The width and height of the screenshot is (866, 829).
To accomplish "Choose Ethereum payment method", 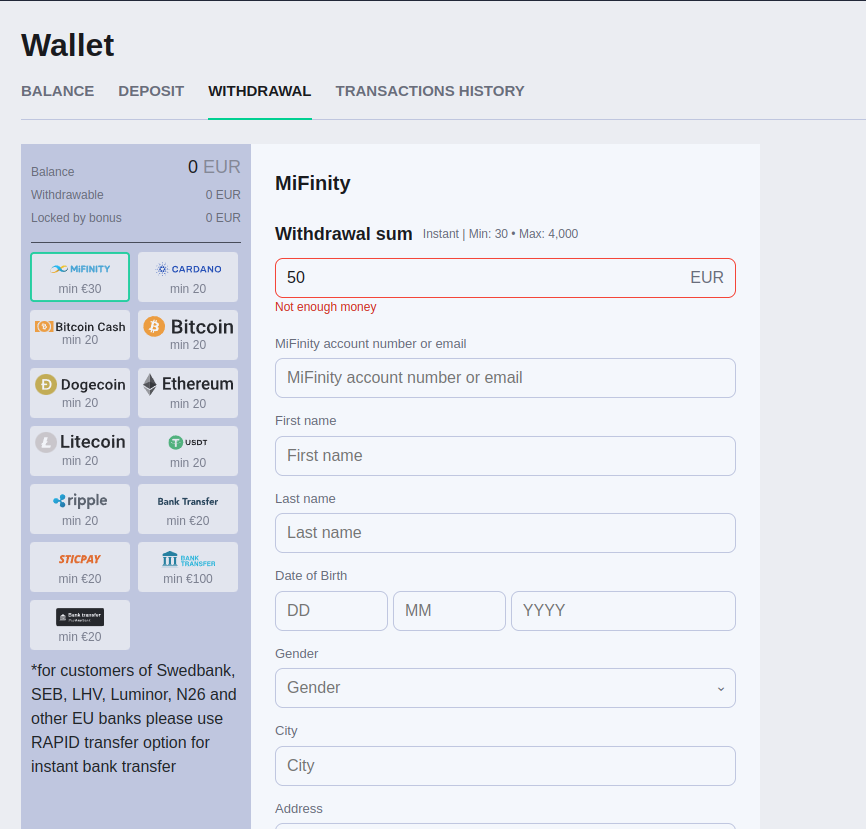I will [x=188, y=393].
